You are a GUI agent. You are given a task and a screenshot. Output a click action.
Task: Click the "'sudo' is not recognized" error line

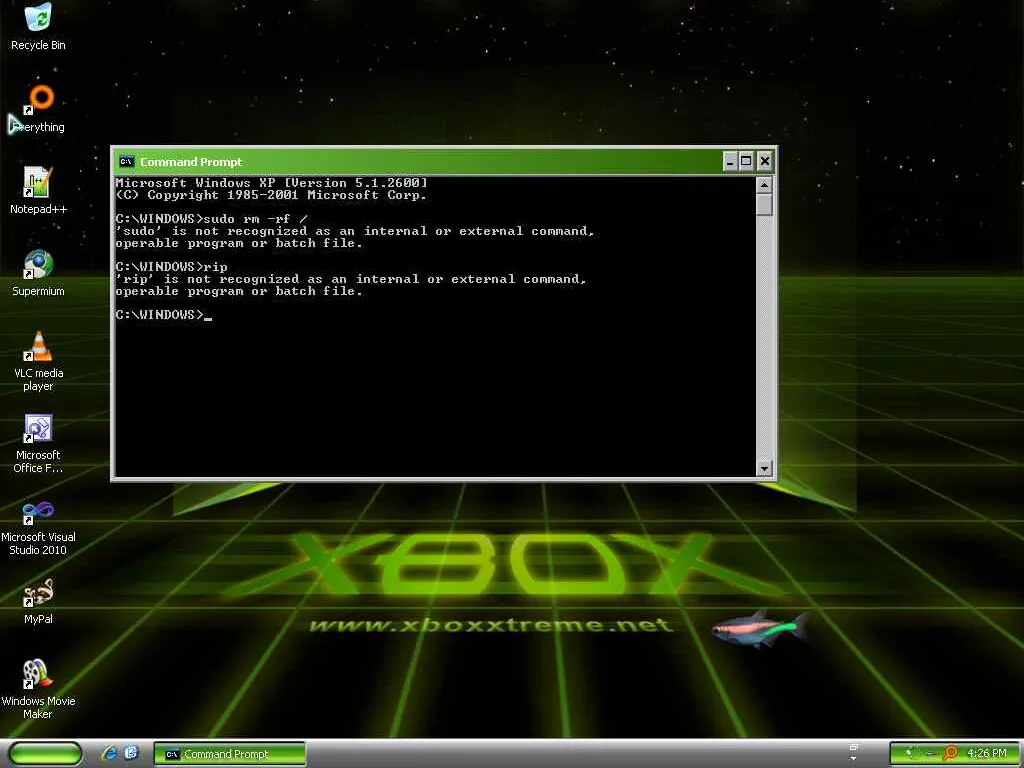tap(355, 231)
